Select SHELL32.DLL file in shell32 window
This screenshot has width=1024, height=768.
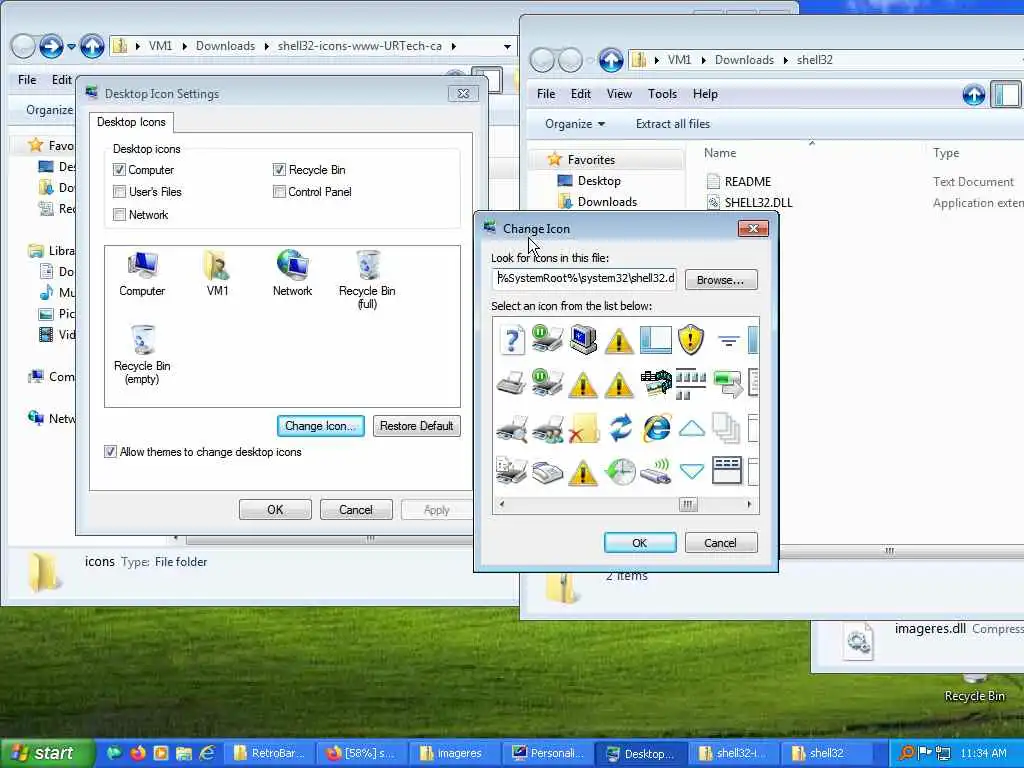click(x=748, y=202)
